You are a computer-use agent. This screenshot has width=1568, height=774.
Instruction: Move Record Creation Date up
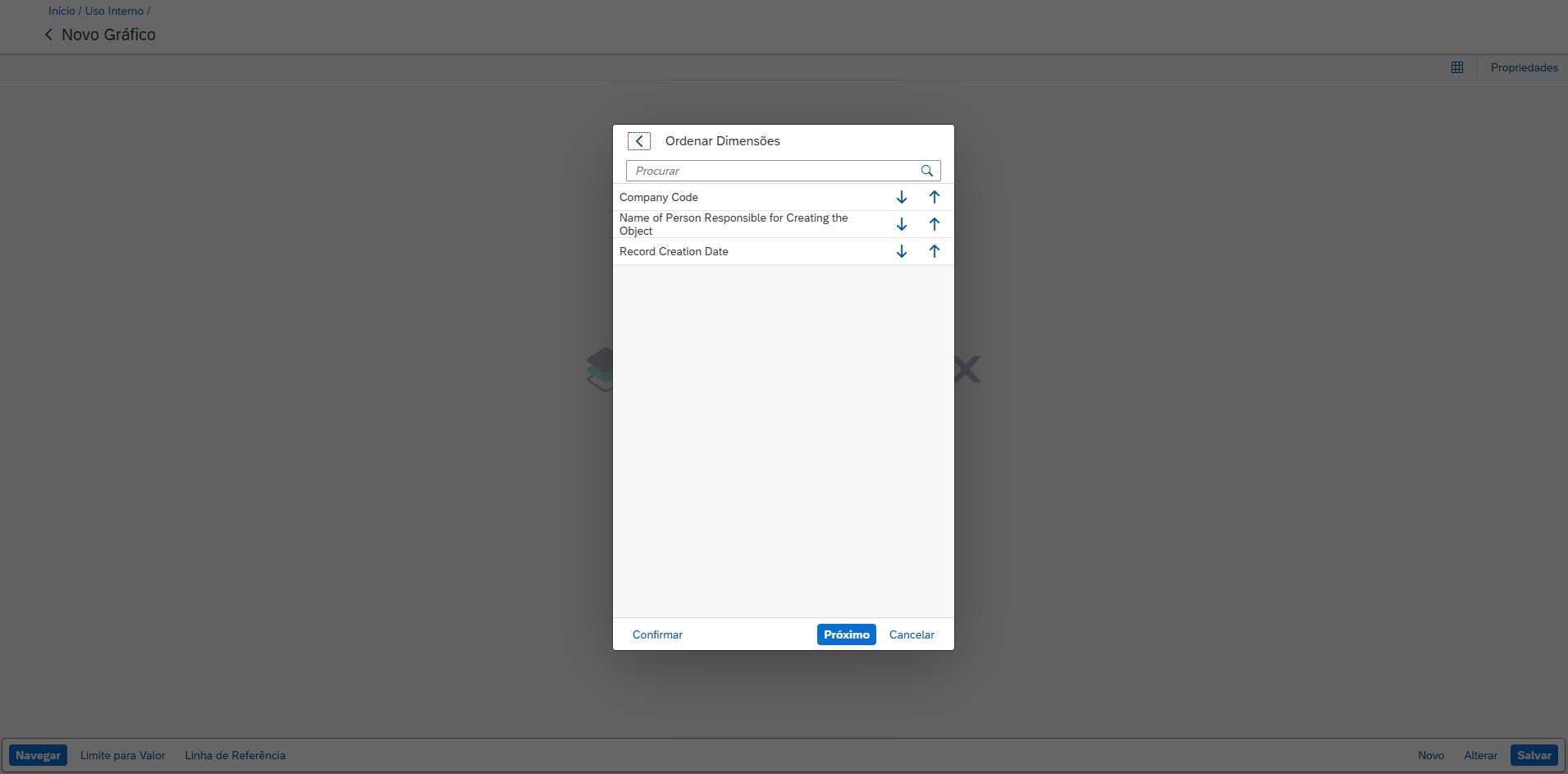pos(934,251)
